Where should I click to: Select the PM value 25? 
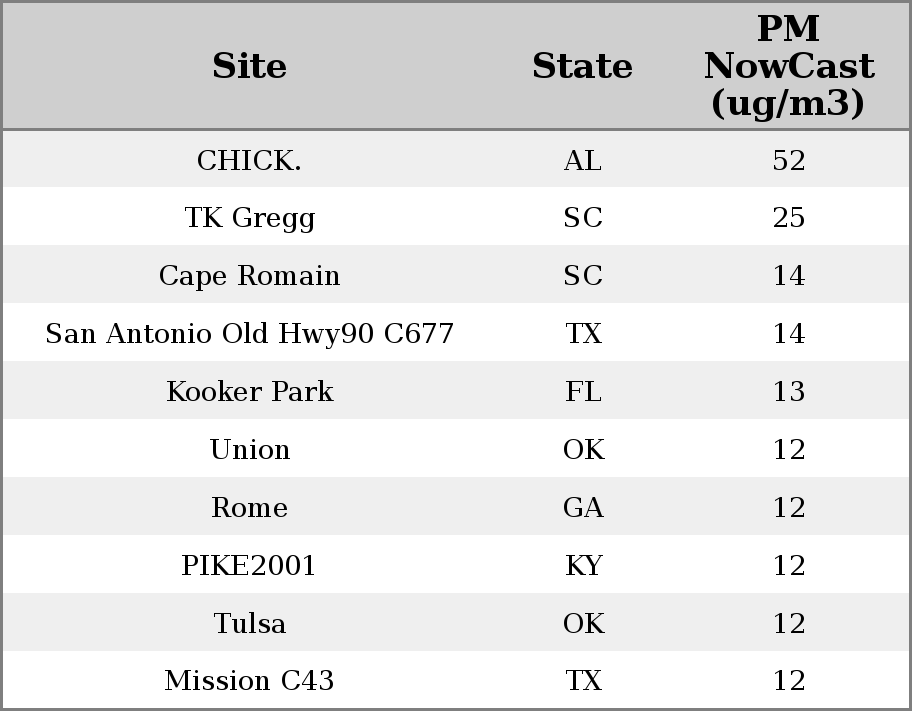click(788, 218)
